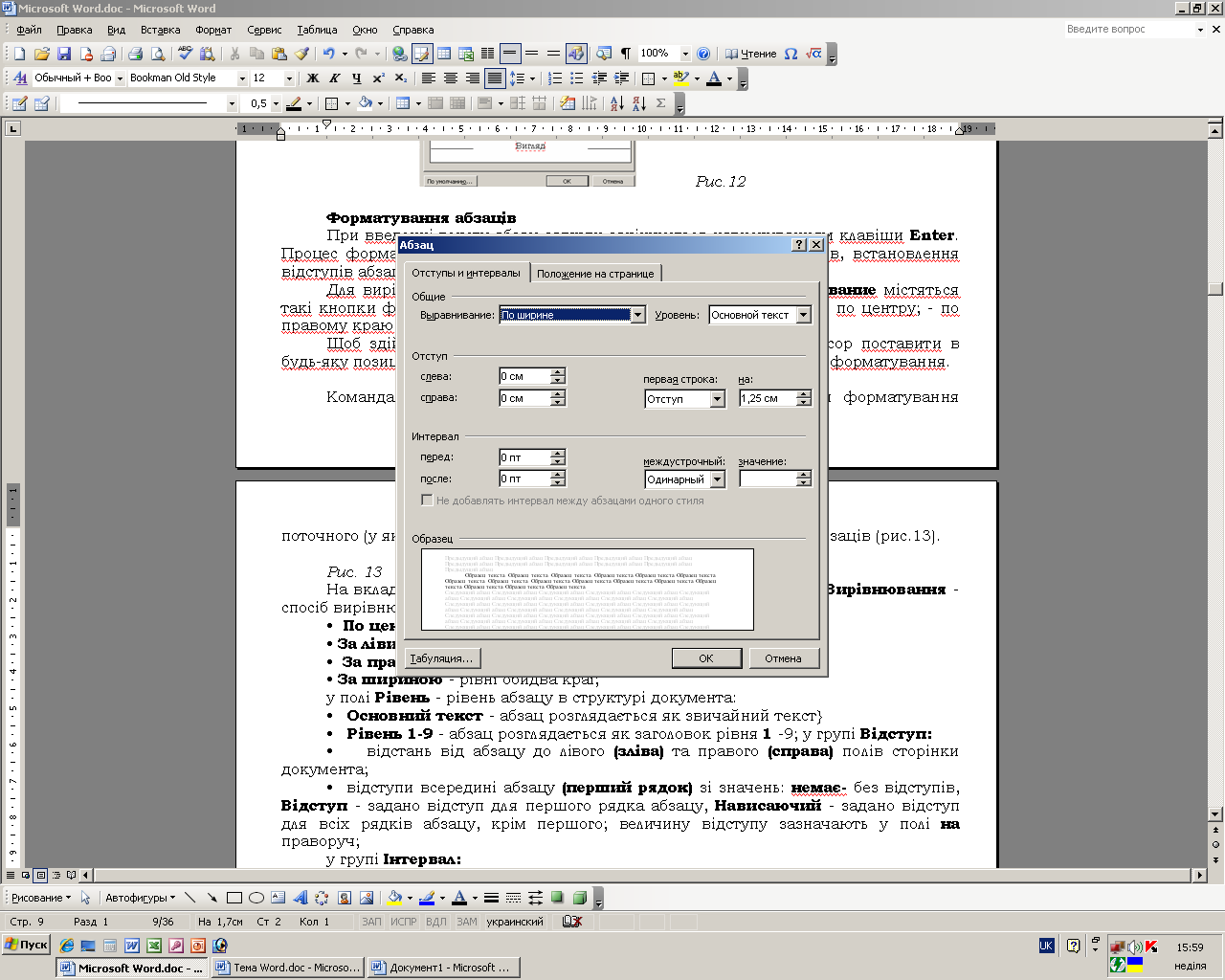
Task: Draw an oval shape tool
Action: pos(256,898)
